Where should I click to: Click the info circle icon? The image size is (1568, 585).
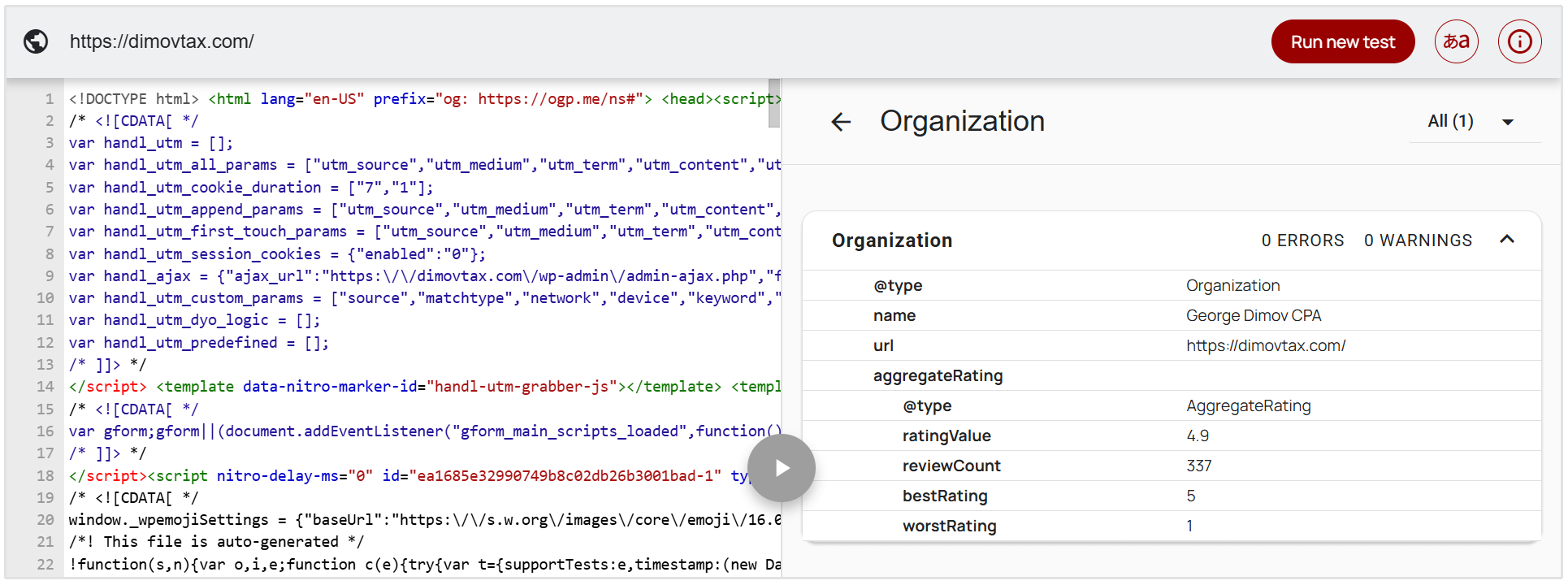click(x=1519, y=41)
